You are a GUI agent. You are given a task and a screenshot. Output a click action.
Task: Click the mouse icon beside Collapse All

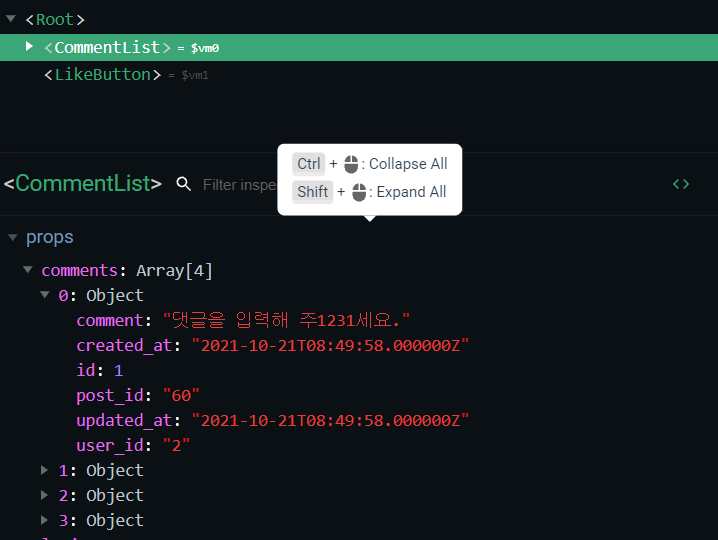[351, 164]
